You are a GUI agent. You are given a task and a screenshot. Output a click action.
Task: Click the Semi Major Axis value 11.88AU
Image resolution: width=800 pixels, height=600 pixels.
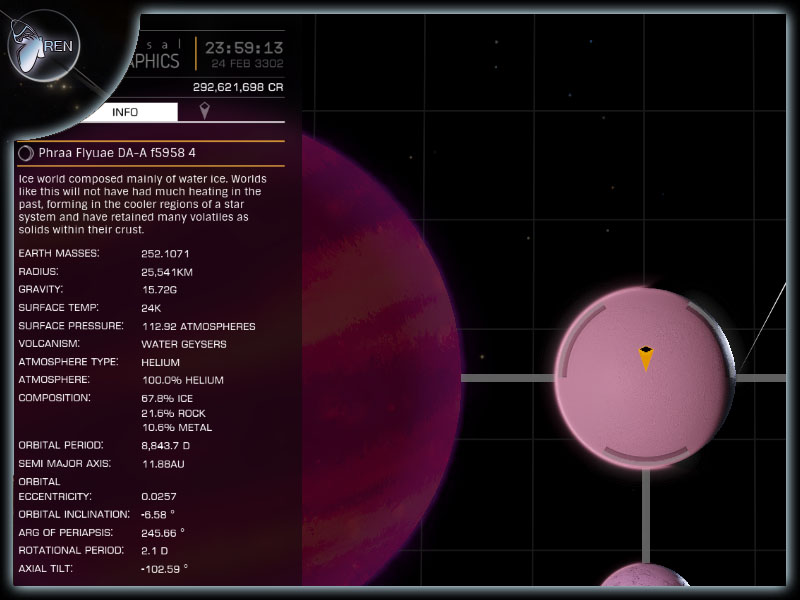coord(163,464)
